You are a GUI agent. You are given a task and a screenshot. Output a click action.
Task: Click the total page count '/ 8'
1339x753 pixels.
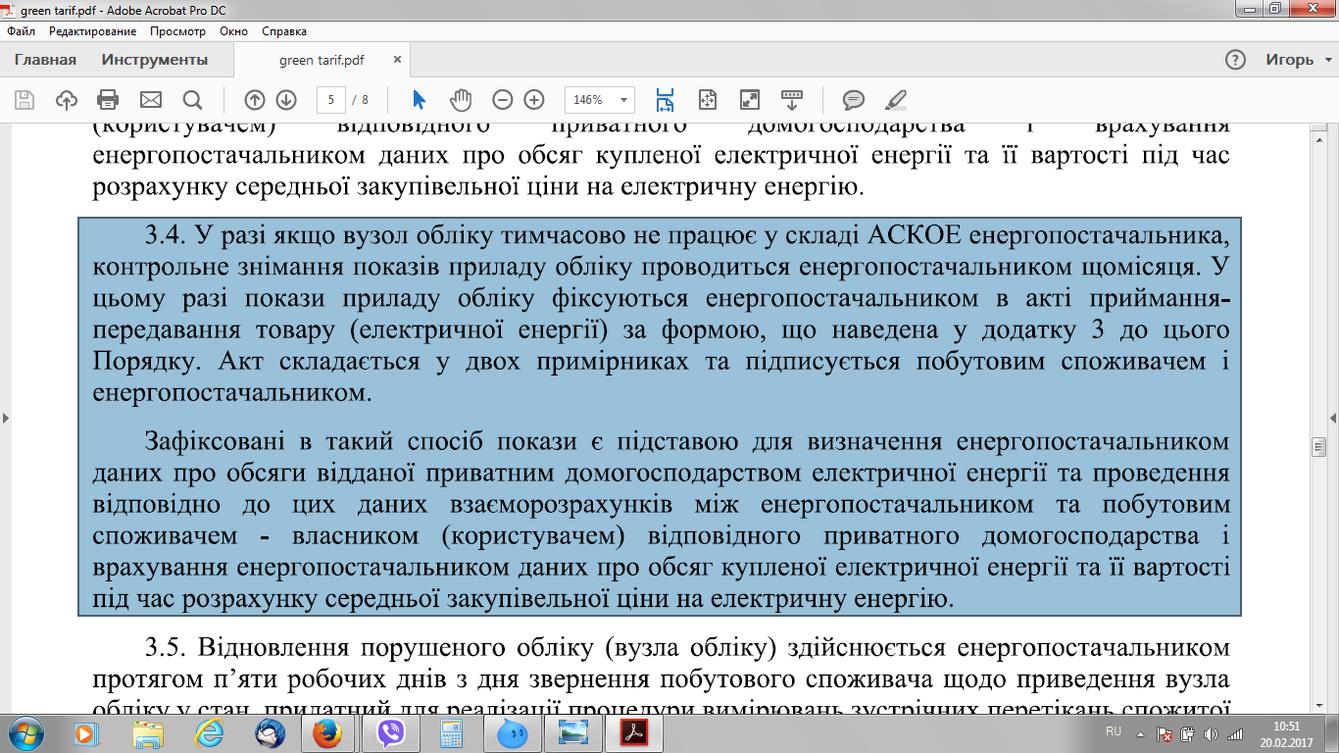(360, 100)
